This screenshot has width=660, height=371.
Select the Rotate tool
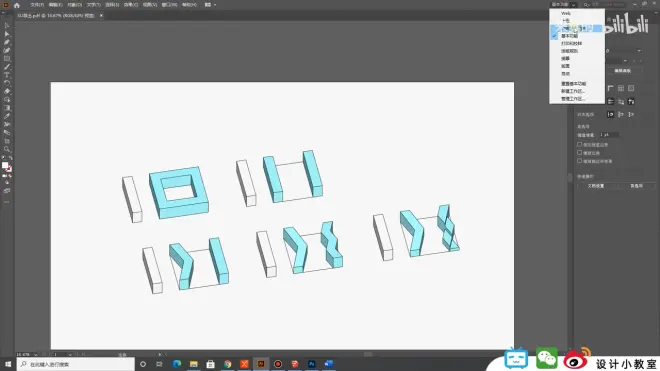(x=7, y=83)
